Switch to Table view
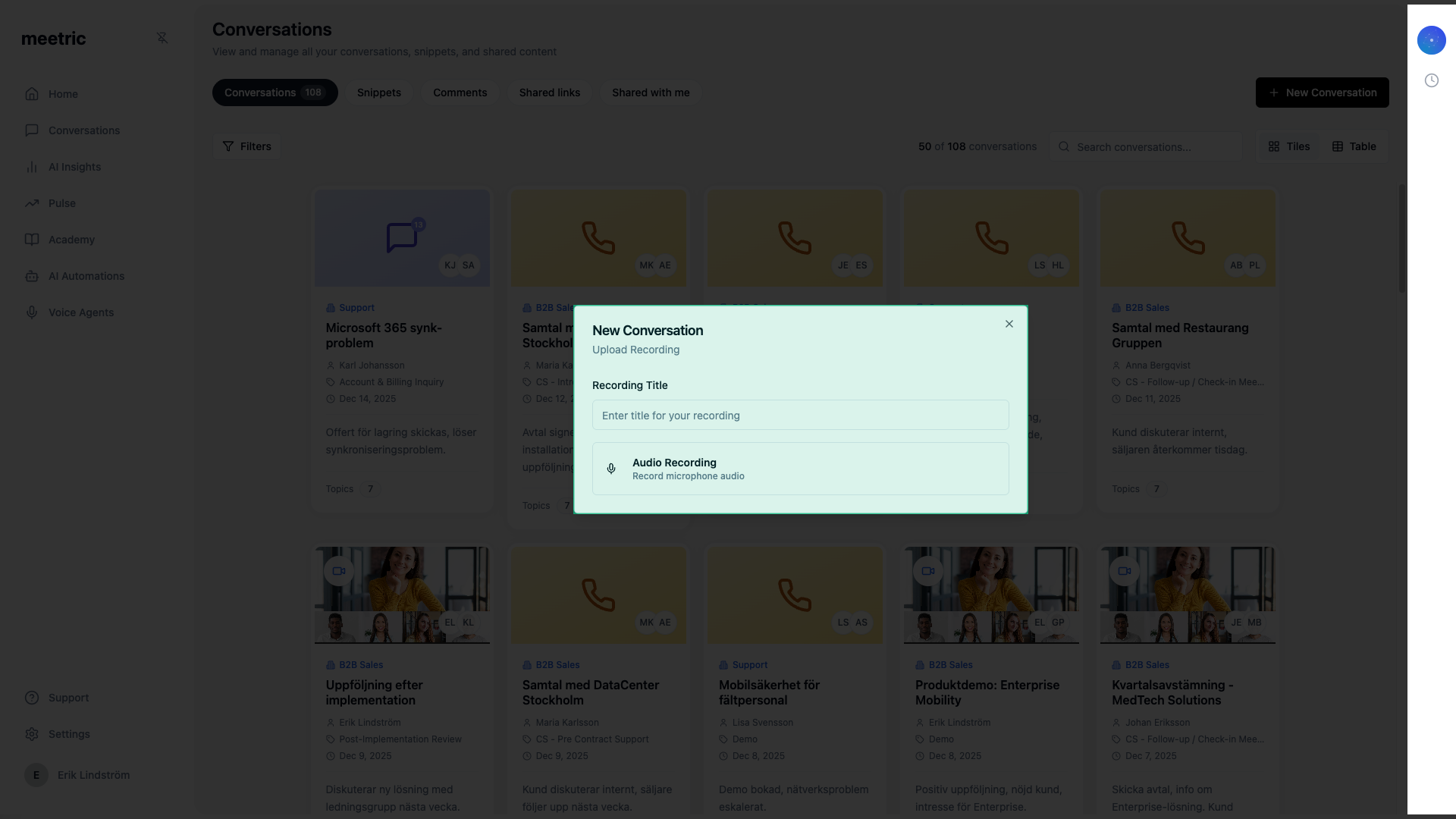The width and height of the screenshot is (1456, 819). pos(1354,146)
